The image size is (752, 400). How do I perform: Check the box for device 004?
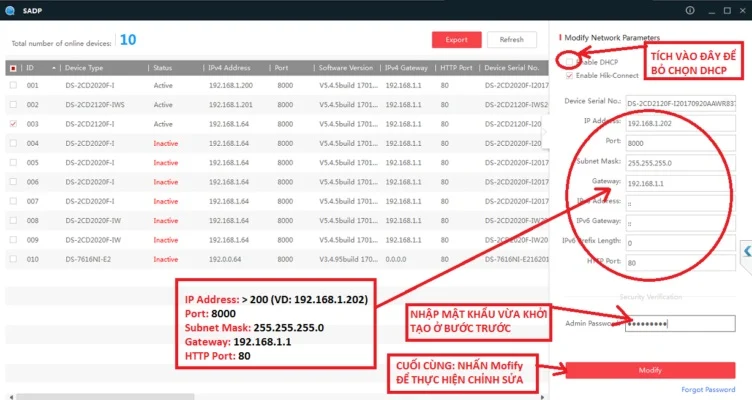[13, 143]
